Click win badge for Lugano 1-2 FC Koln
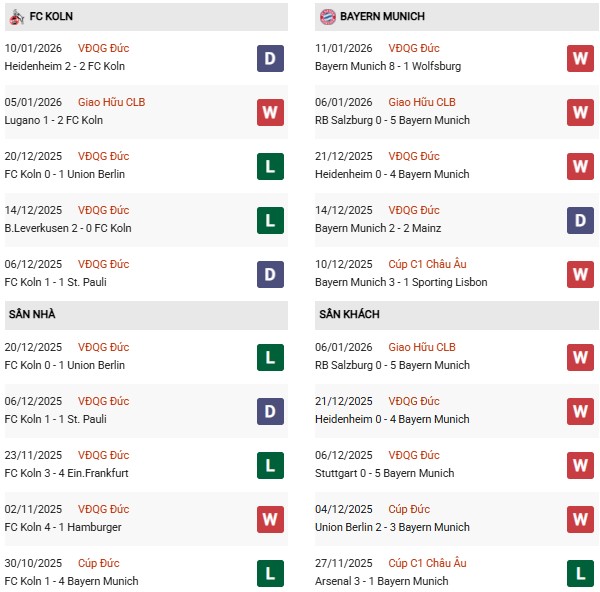The image size is (600, 592). (x=269, y=112)
